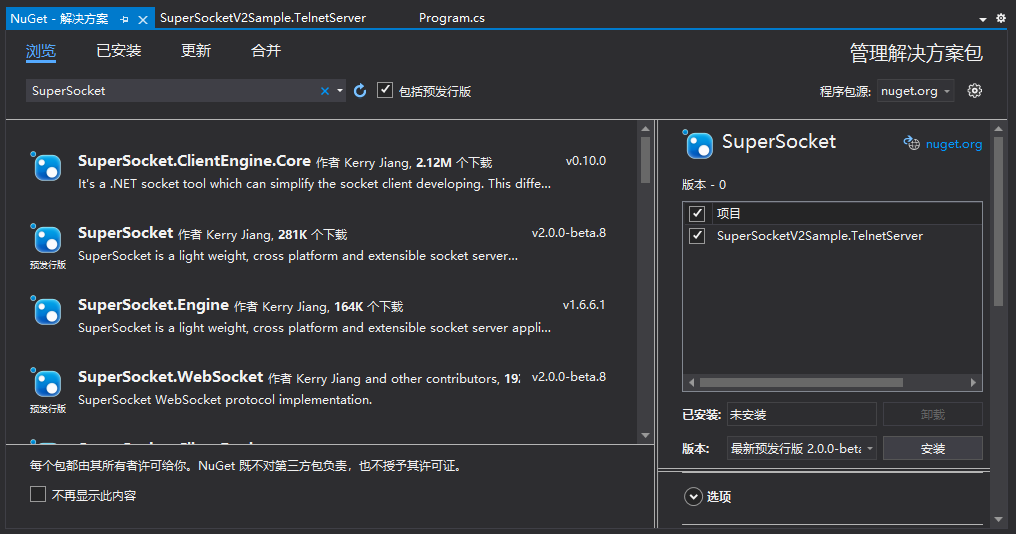Viewport: 1016px width, 534px height.
Task: Select the SuperSocket package icon in list
Action: 47,238
